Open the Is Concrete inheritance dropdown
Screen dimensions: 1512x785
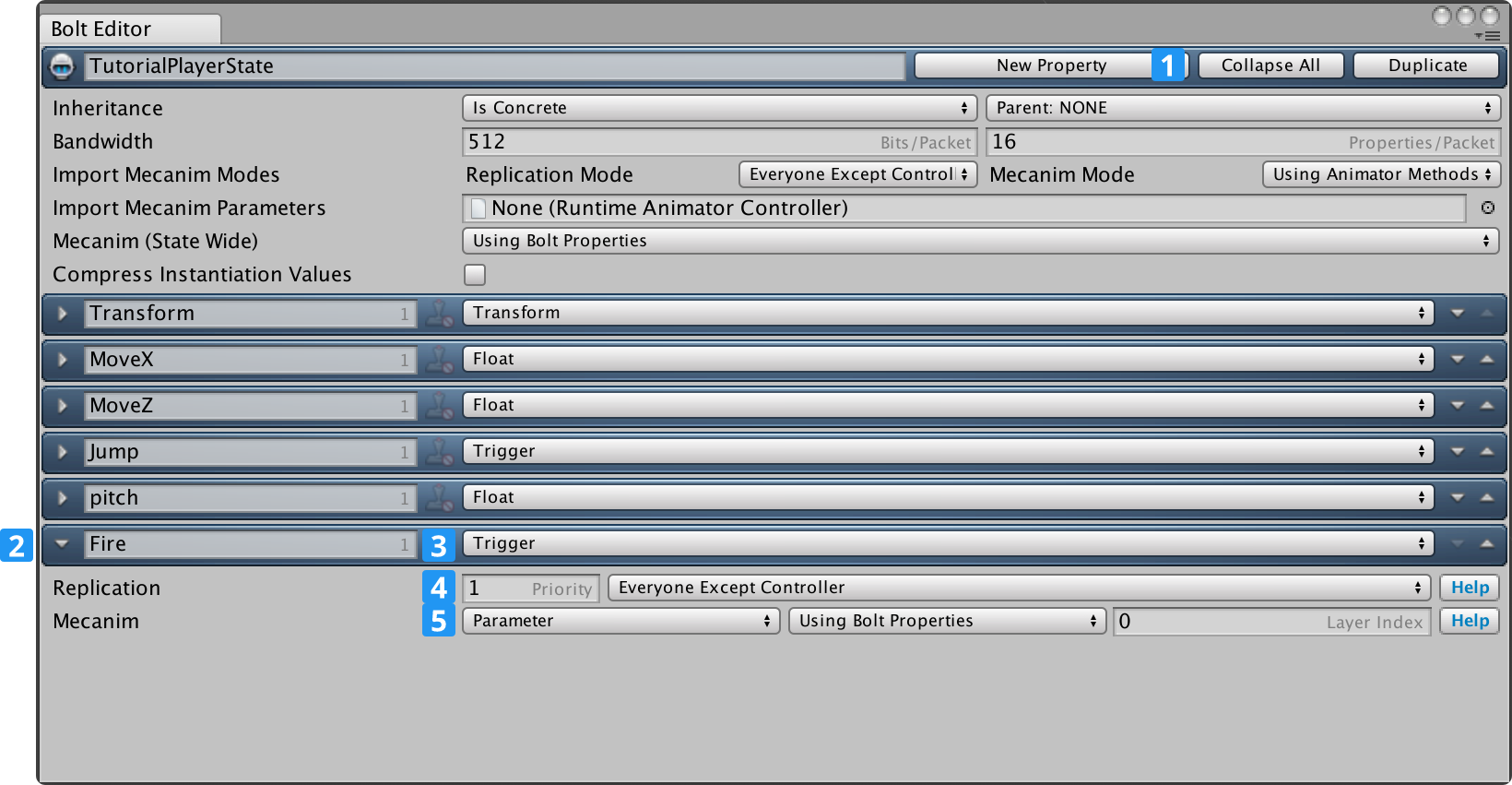[719, 108]
